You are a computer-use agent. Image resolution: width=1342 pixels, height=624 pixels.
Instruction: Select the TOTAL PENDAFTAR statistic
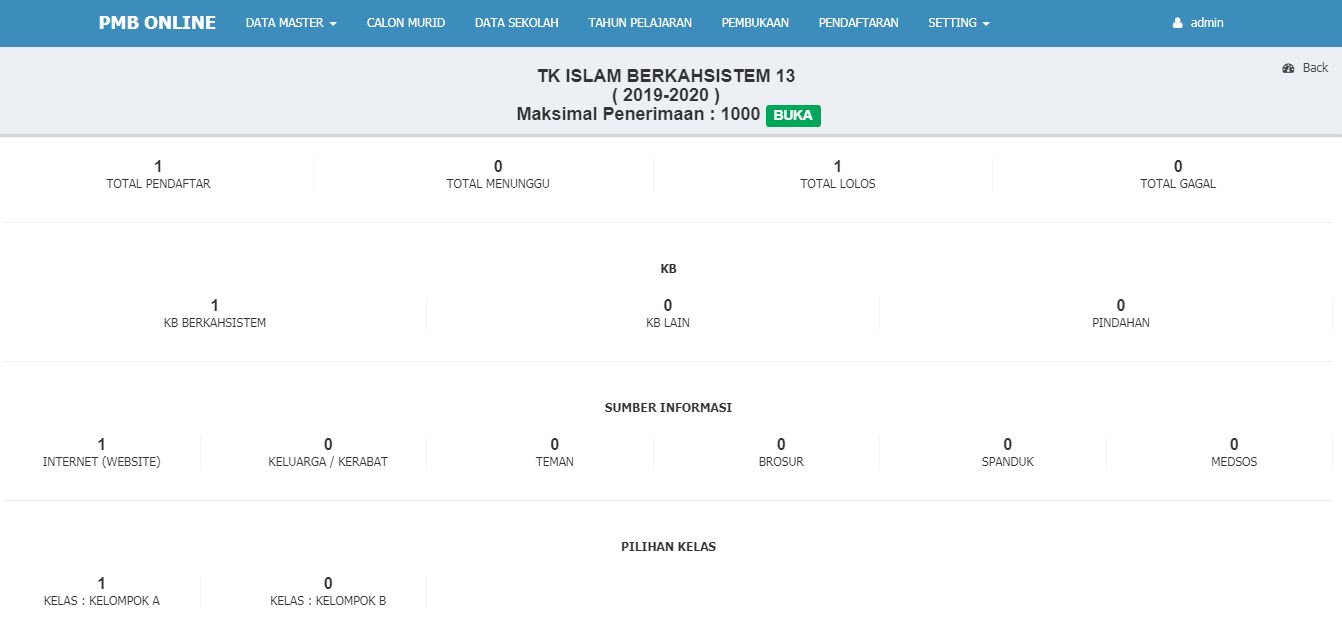pos(158,175)
